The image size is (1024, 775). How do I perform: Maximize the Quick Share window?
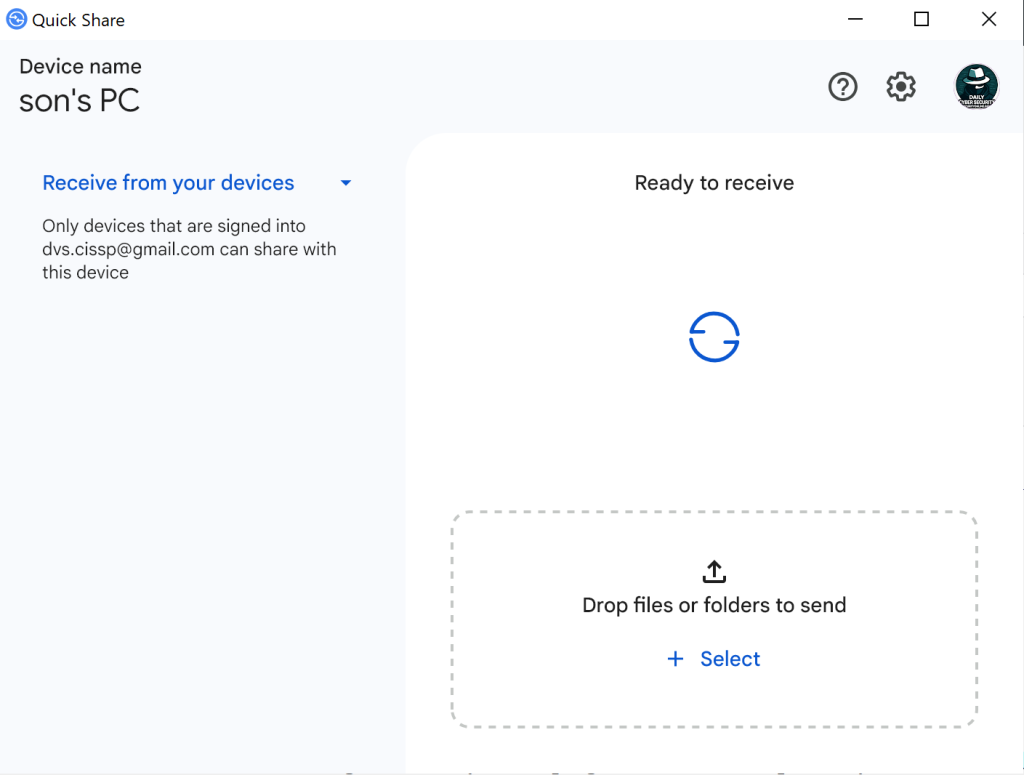[921, 19]
